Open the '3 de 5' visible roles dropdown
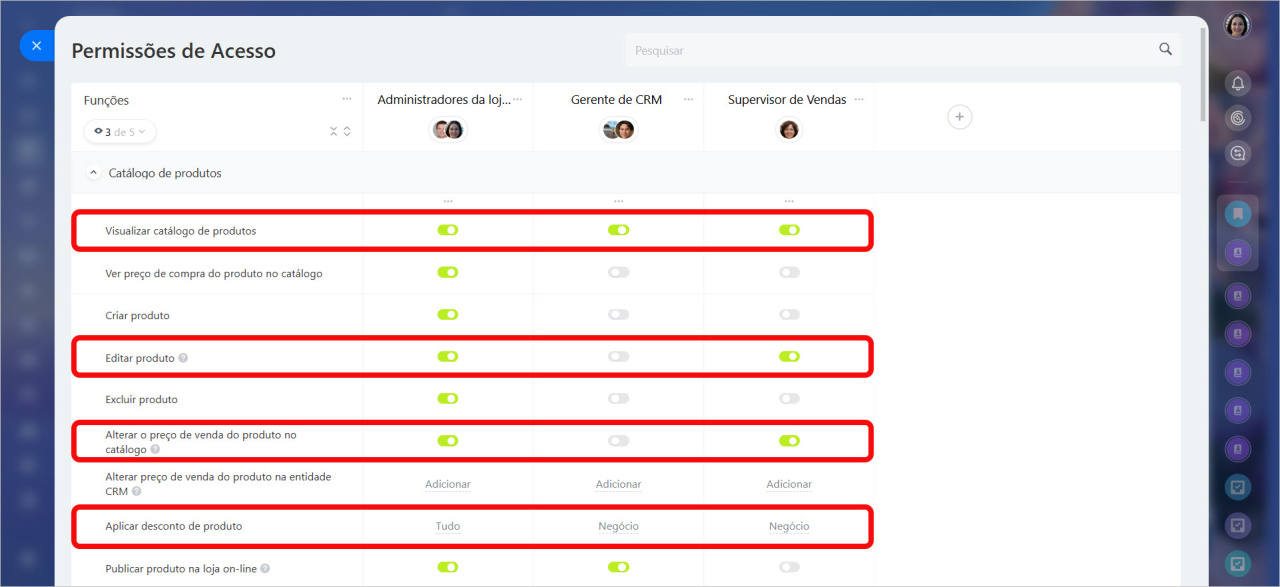 point(120,132)
